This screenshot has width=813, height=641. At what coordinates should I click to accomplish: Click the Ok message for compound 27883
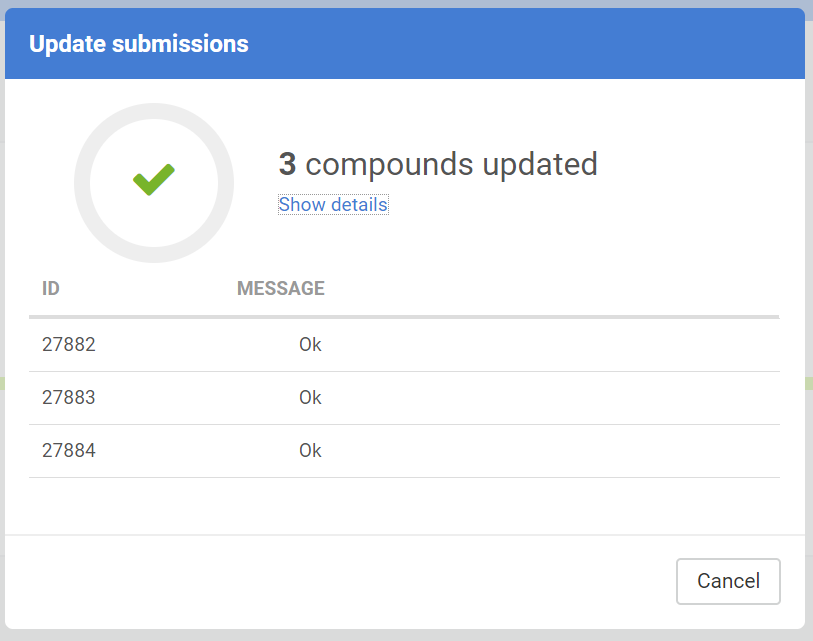point(310,398)
